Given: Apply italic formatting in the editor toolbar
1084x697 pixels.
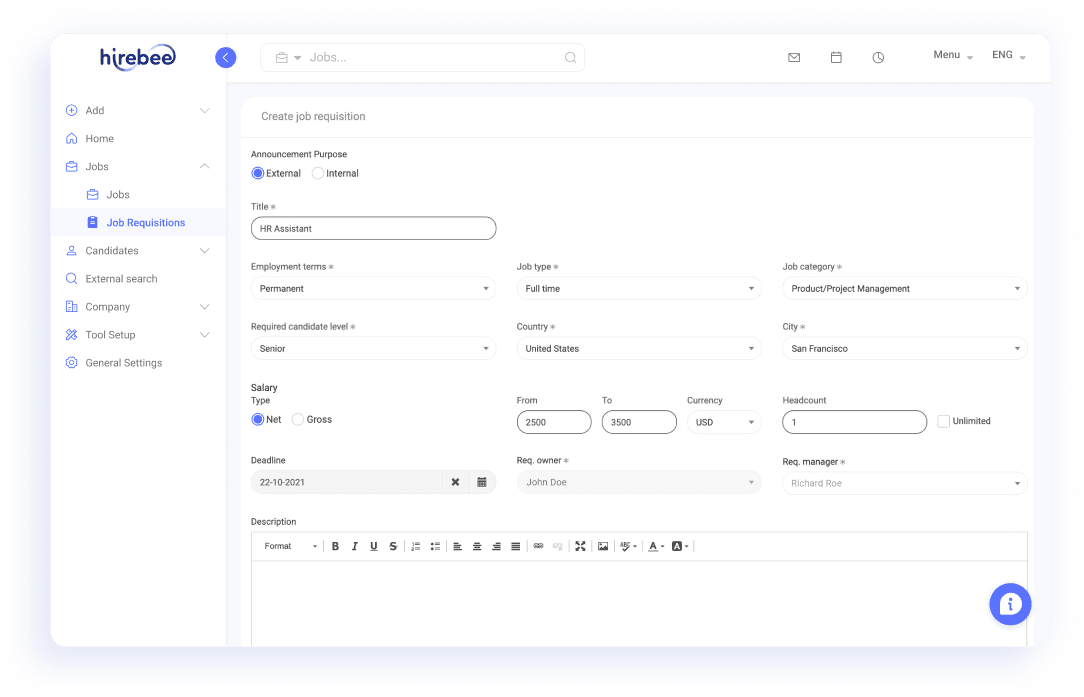Looking at the screenshot, I should (x=354, y=546).
